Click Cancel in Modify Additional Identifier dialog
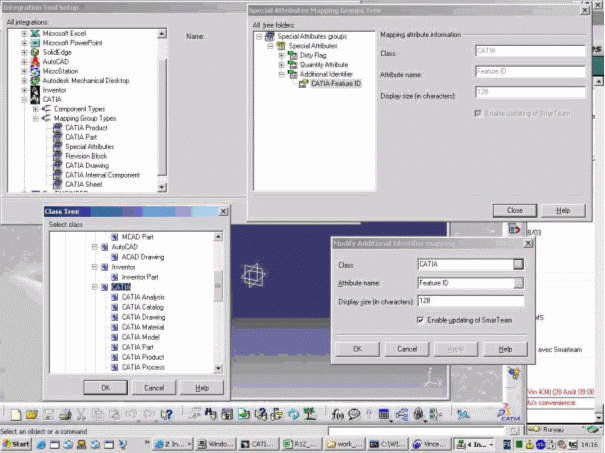 tap(407, 349)
